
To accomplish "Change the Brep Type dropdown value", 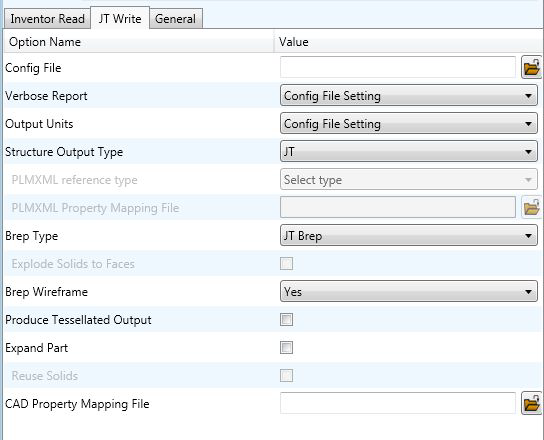I will click(409, 236).
